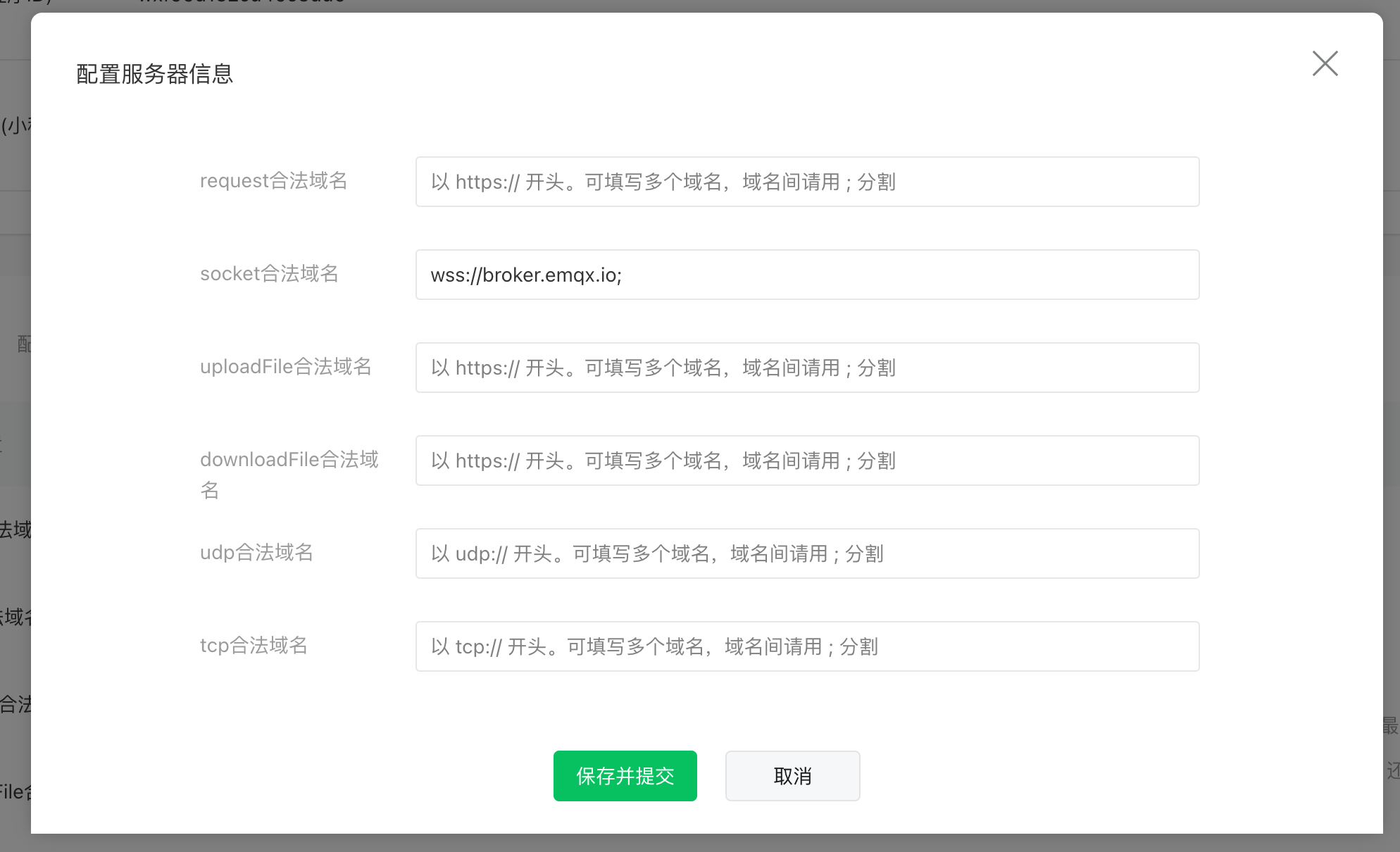
Task: Click the partially hidden File合 text at bottom-left
Action: (x=14, y=792)
